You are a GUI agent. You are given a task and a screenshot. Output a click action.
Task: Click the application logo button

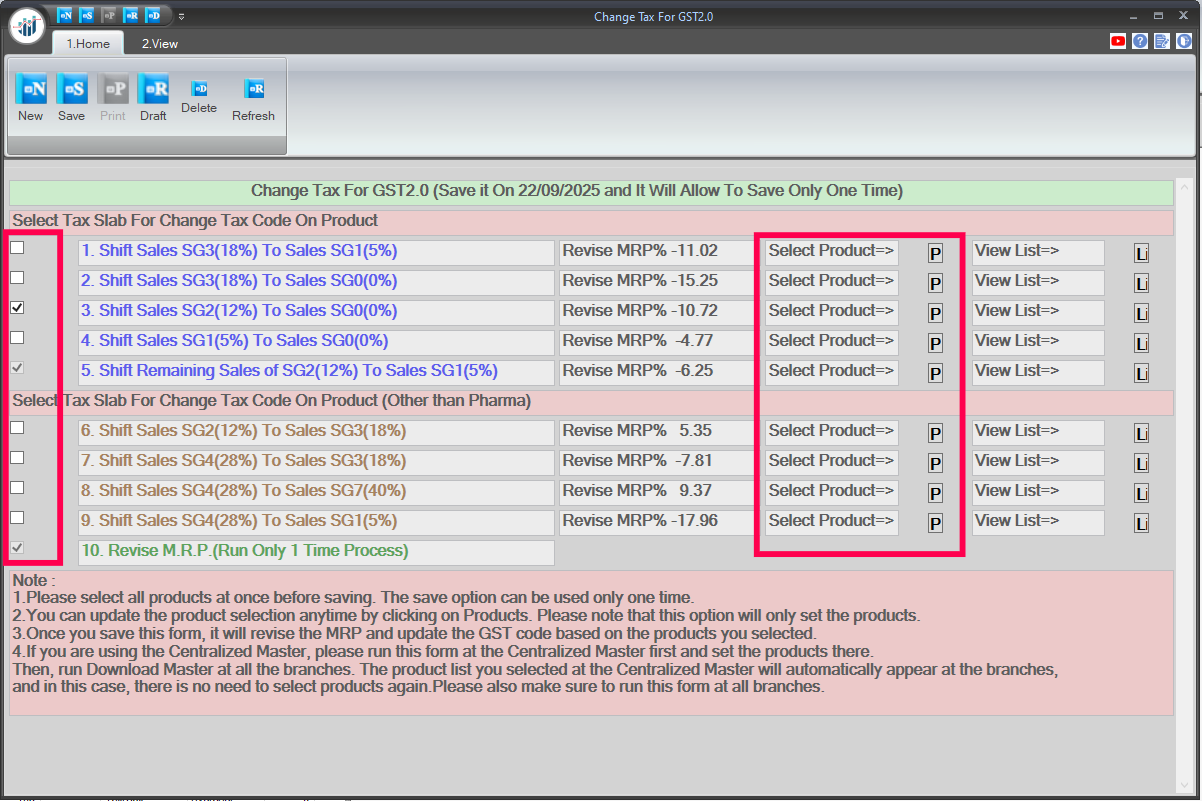tap(27, 25)
